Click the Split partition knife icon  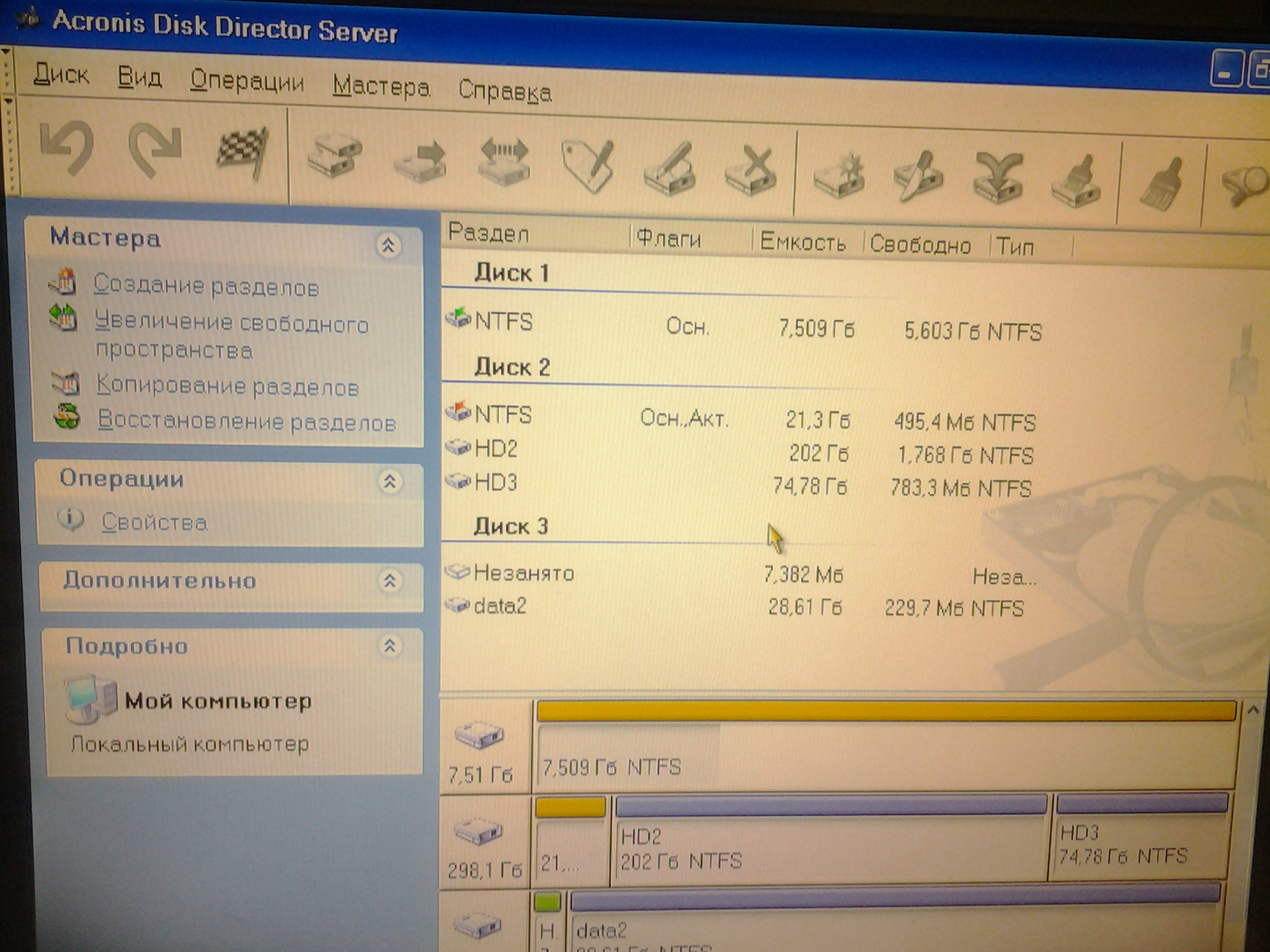[x=918, y=177]
